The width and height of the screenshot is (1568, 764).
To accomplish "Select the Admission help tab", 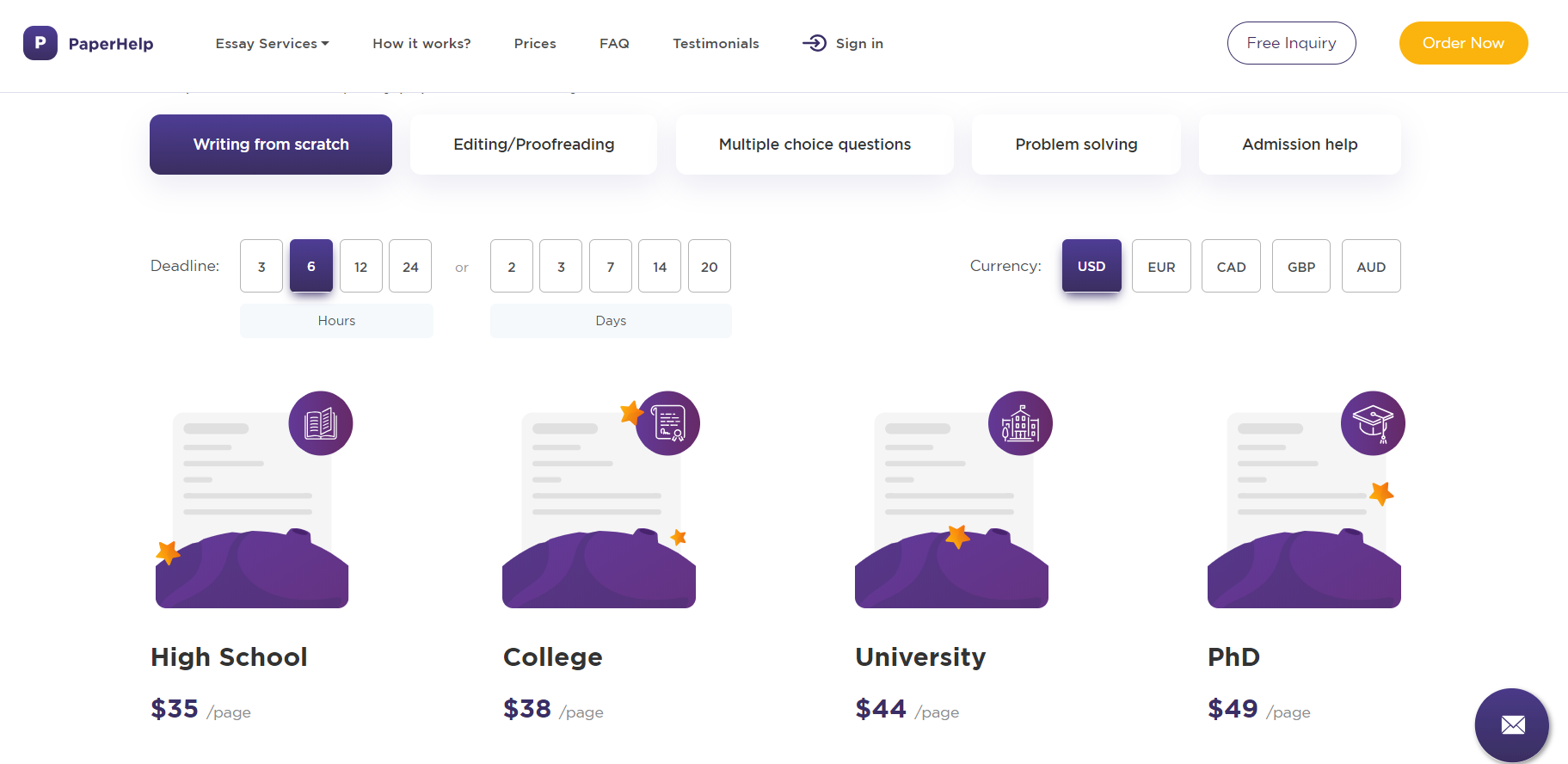I will (1300, 145).
